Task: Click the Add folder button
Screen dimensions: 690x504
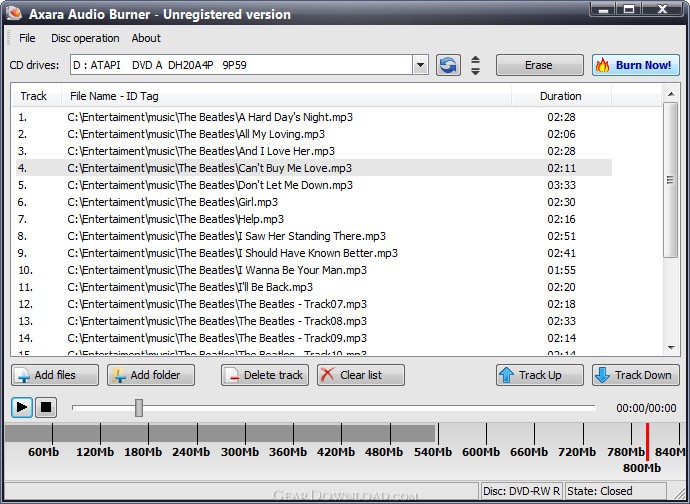Action: (151, 375)
